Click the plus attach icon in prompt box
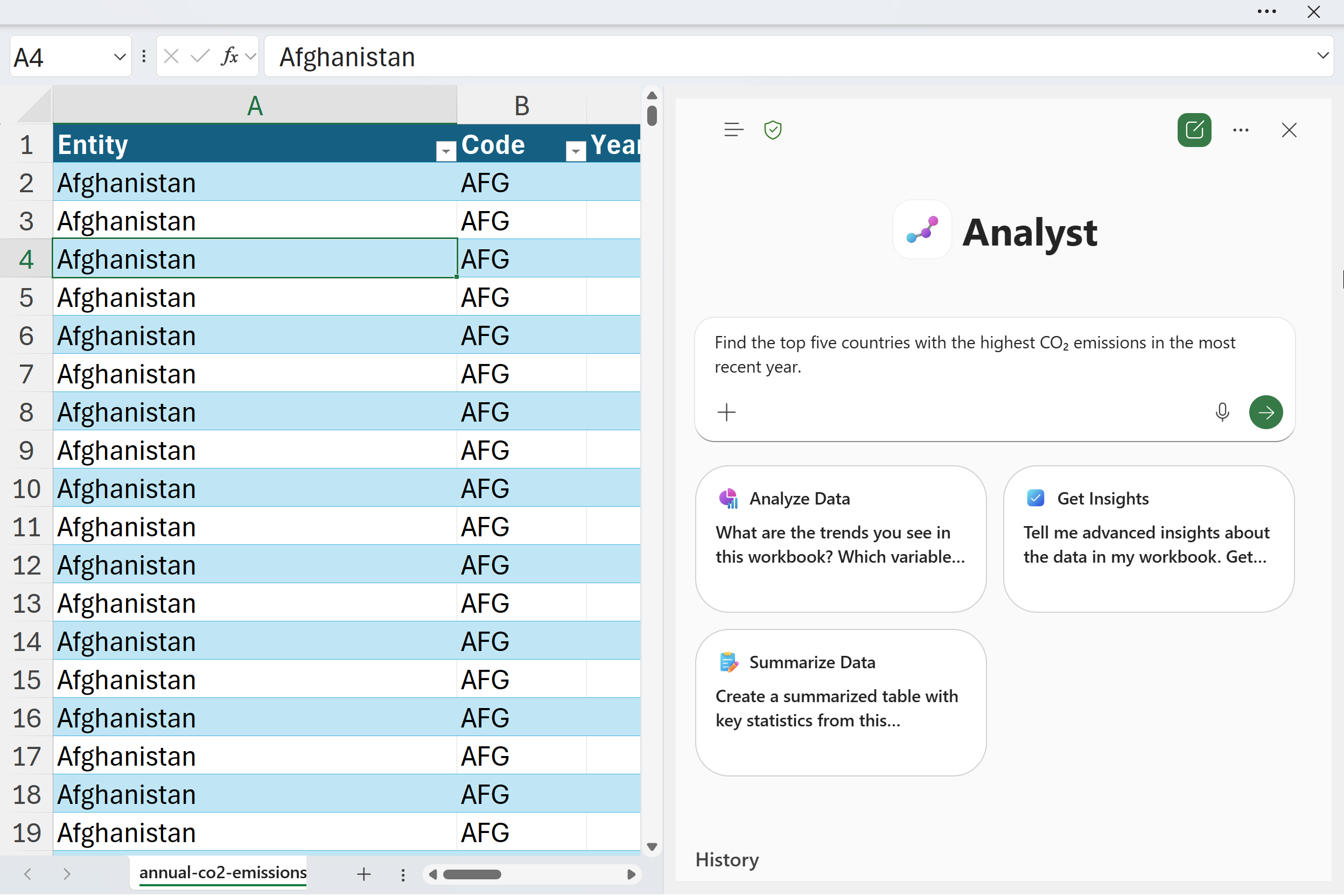This screenshot has width=1344, height=896. tap(726, 412)
